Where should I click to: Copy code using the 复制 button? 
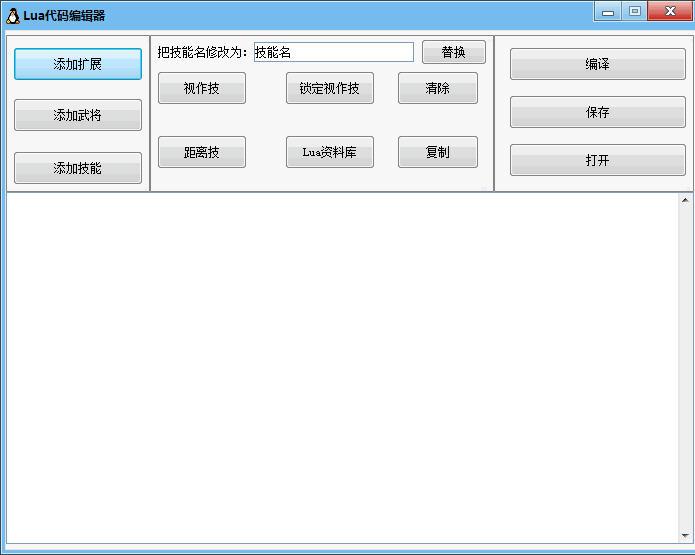437,152
